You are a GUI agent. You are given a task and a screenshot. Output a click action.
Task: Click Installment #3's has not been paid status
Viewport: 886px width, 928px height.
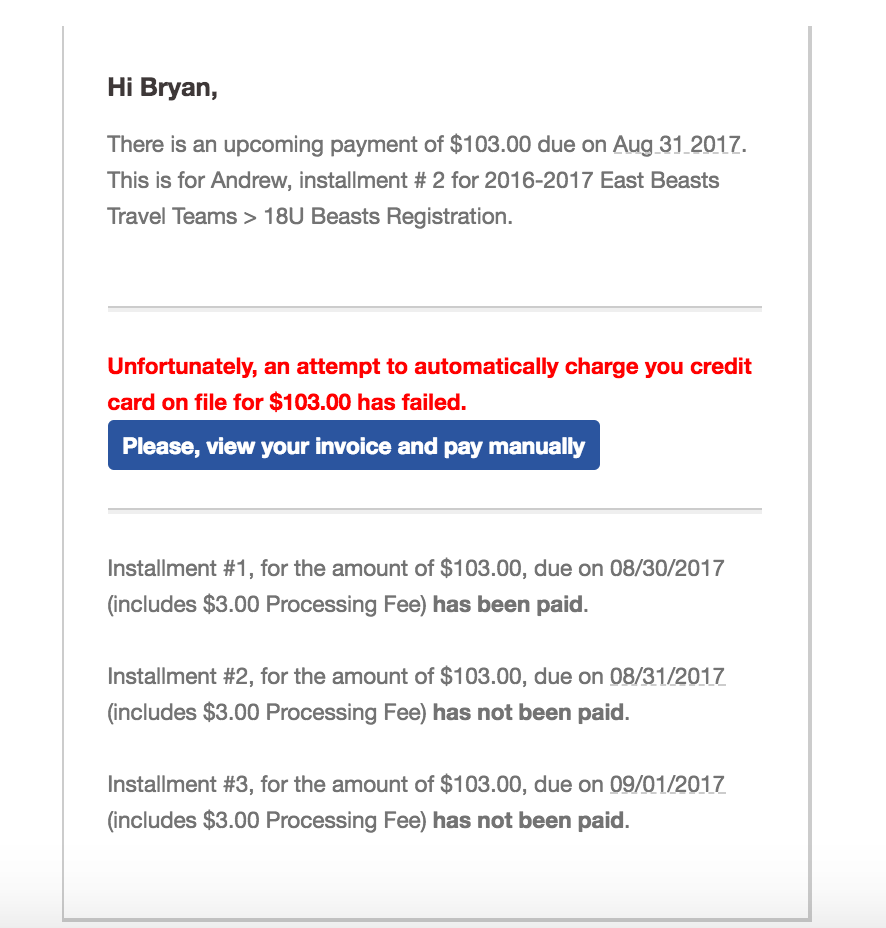(x=529, y=820)
